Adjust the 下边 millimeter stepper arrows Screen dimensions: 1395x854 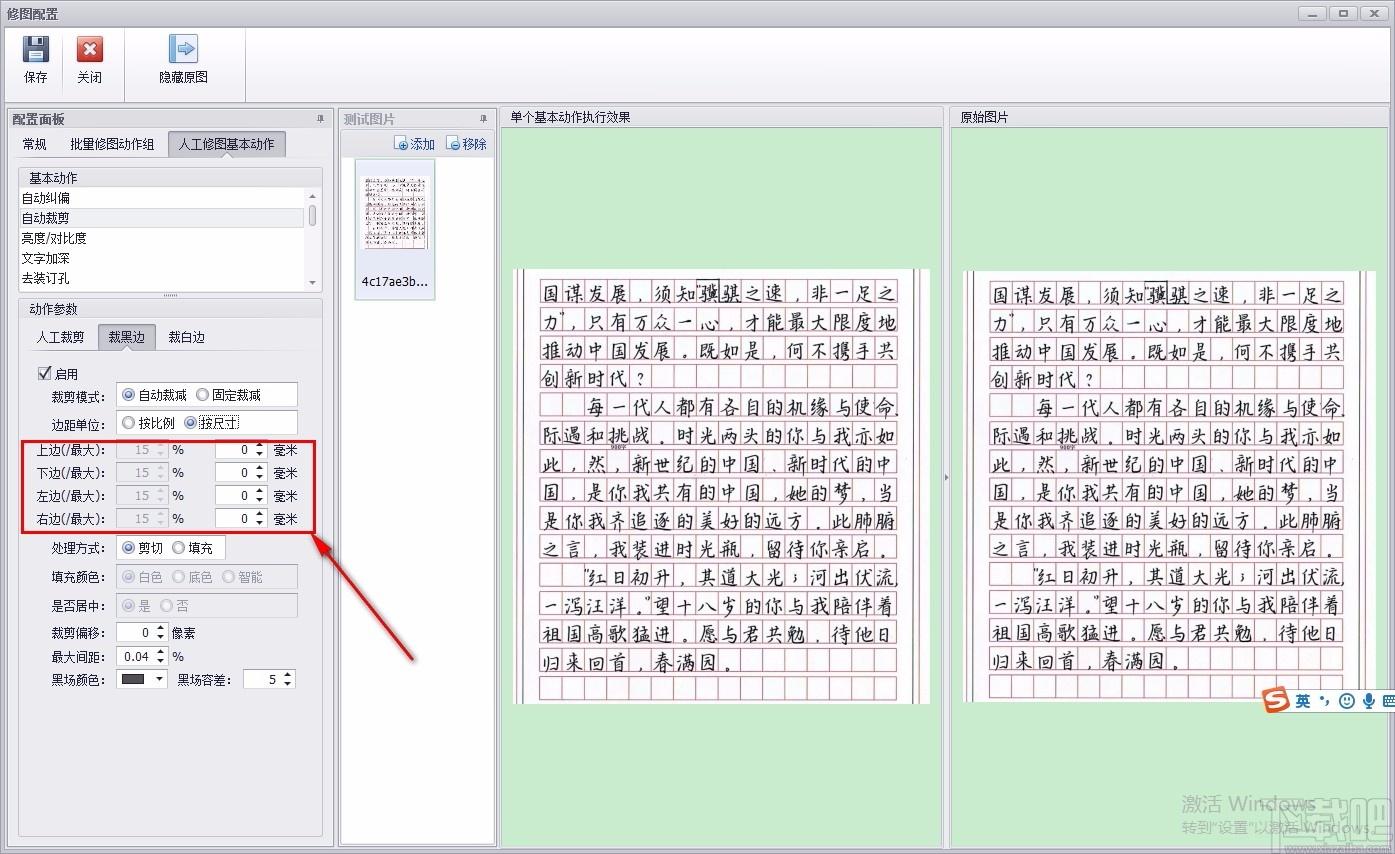click(x=260, y=473)
